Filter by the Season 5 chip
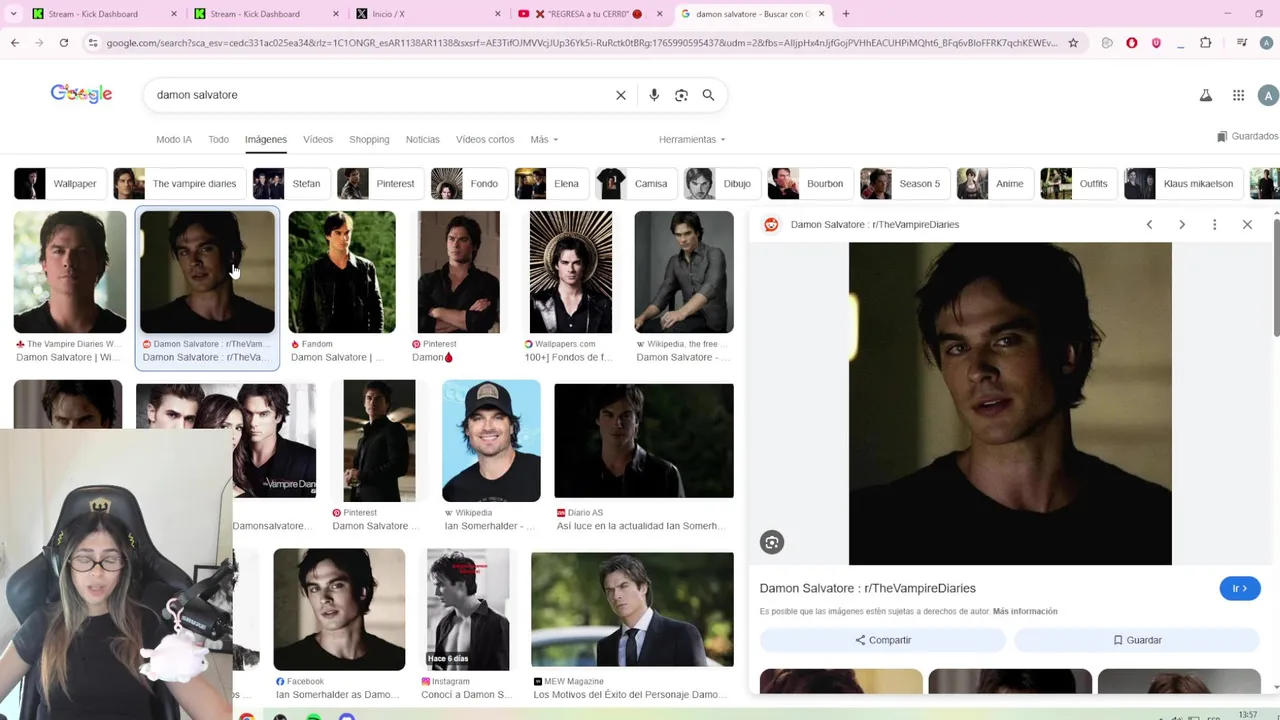Image resolution: width=1280 pixels, height=720 pixels. (904, 184)
